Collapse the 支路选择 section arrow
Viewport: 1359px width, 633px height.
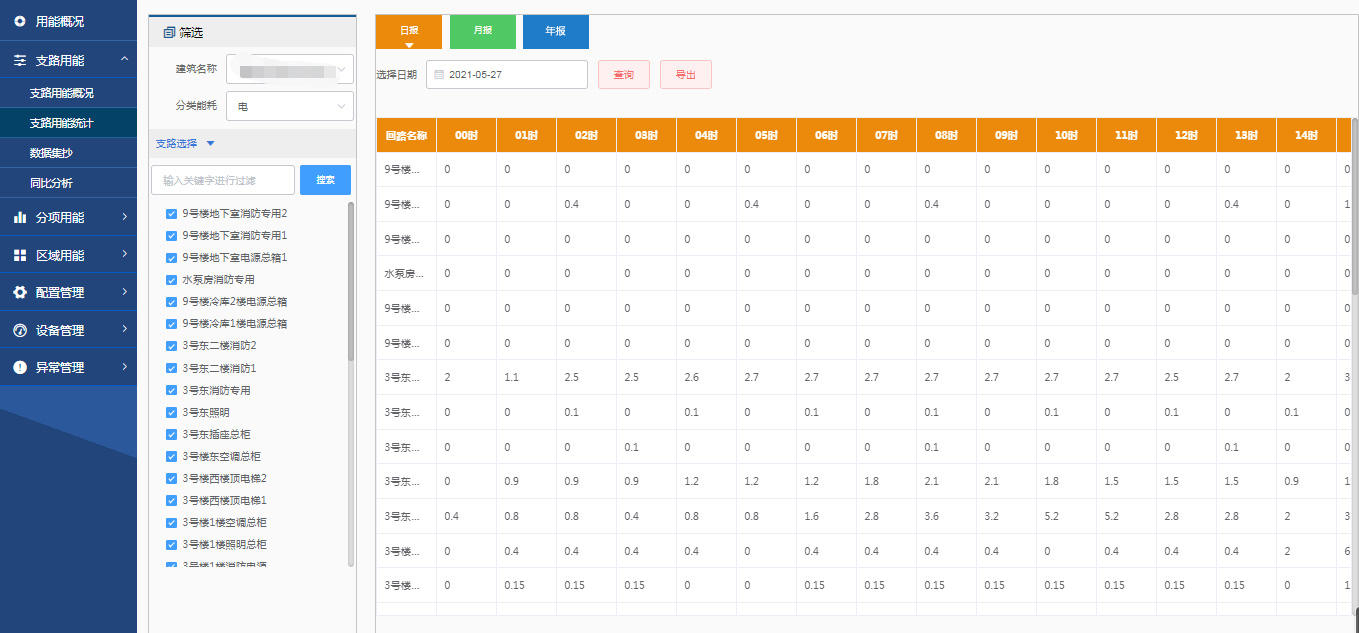210,143
